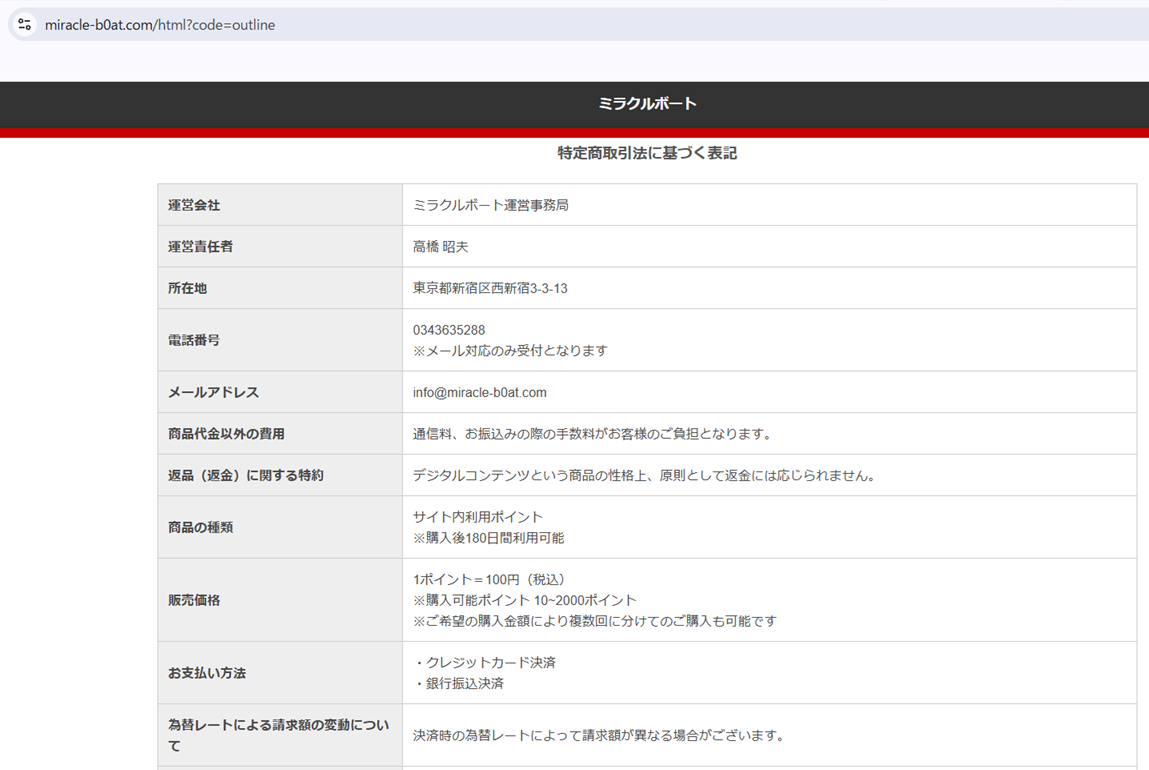Click the 商品代金以外の費用 row label

tap(226, 434)
